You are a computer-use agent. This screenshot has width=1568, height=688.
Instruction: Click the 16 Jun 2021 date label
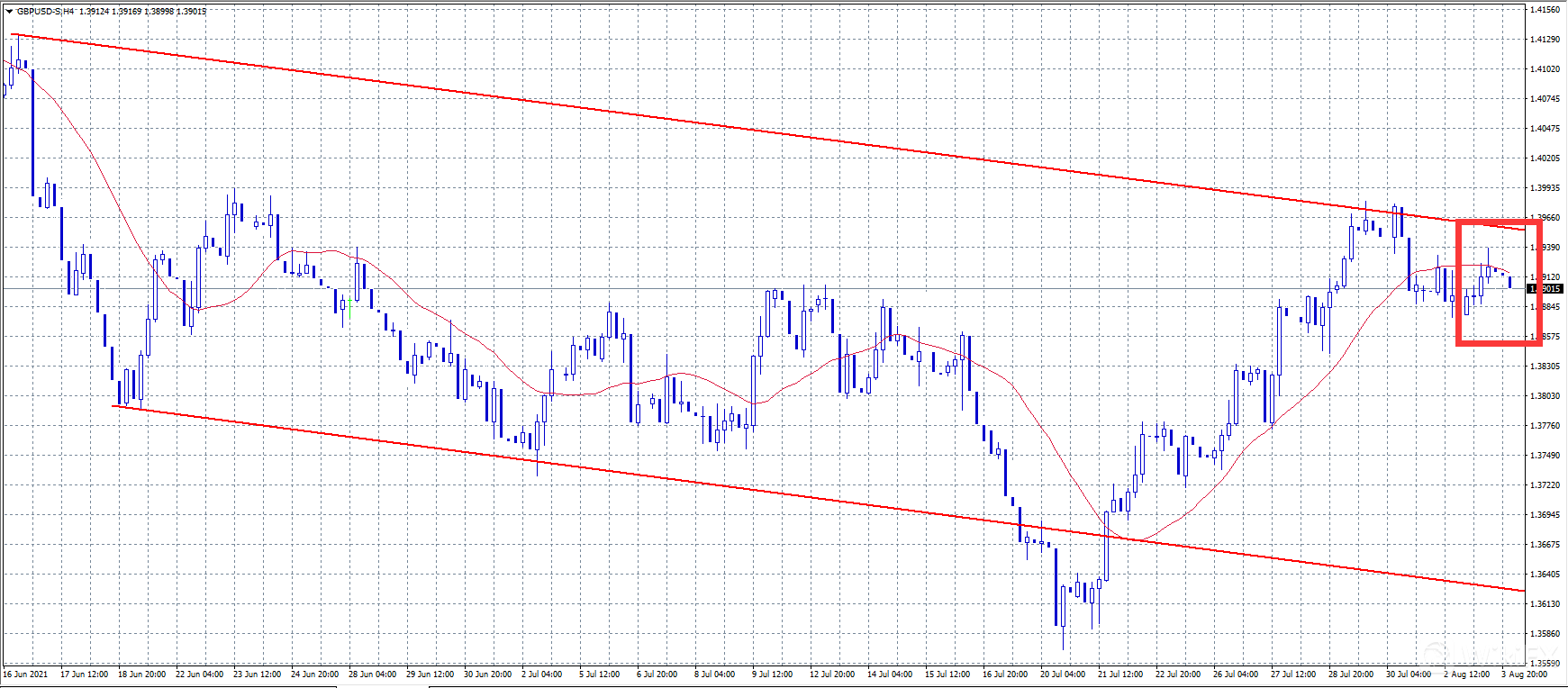coord(25,674)
